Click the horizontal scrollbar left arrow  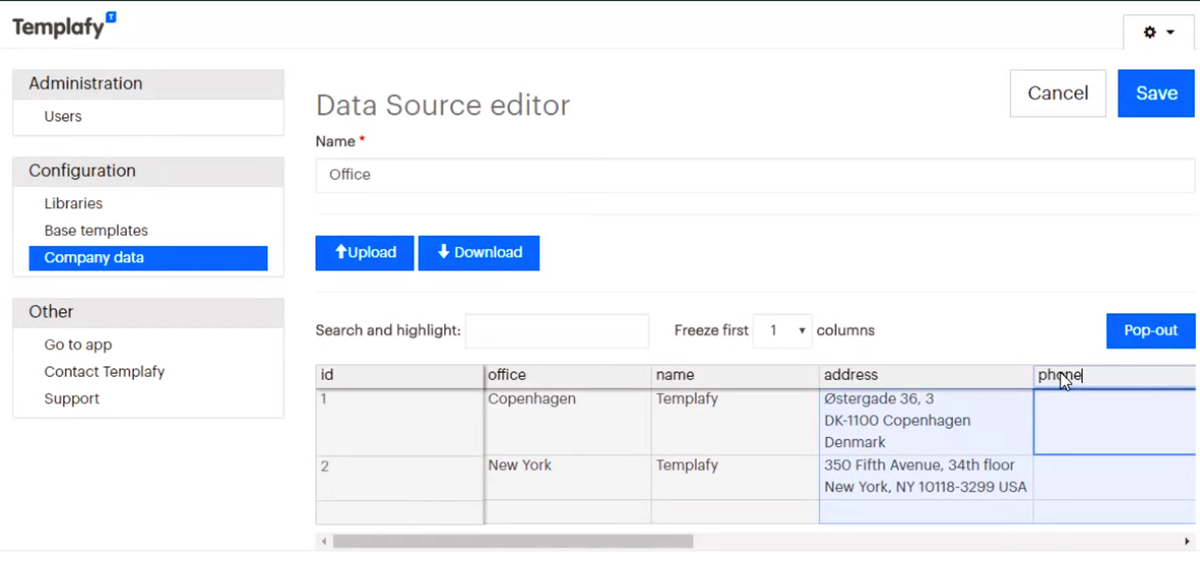tap(323, 541)
